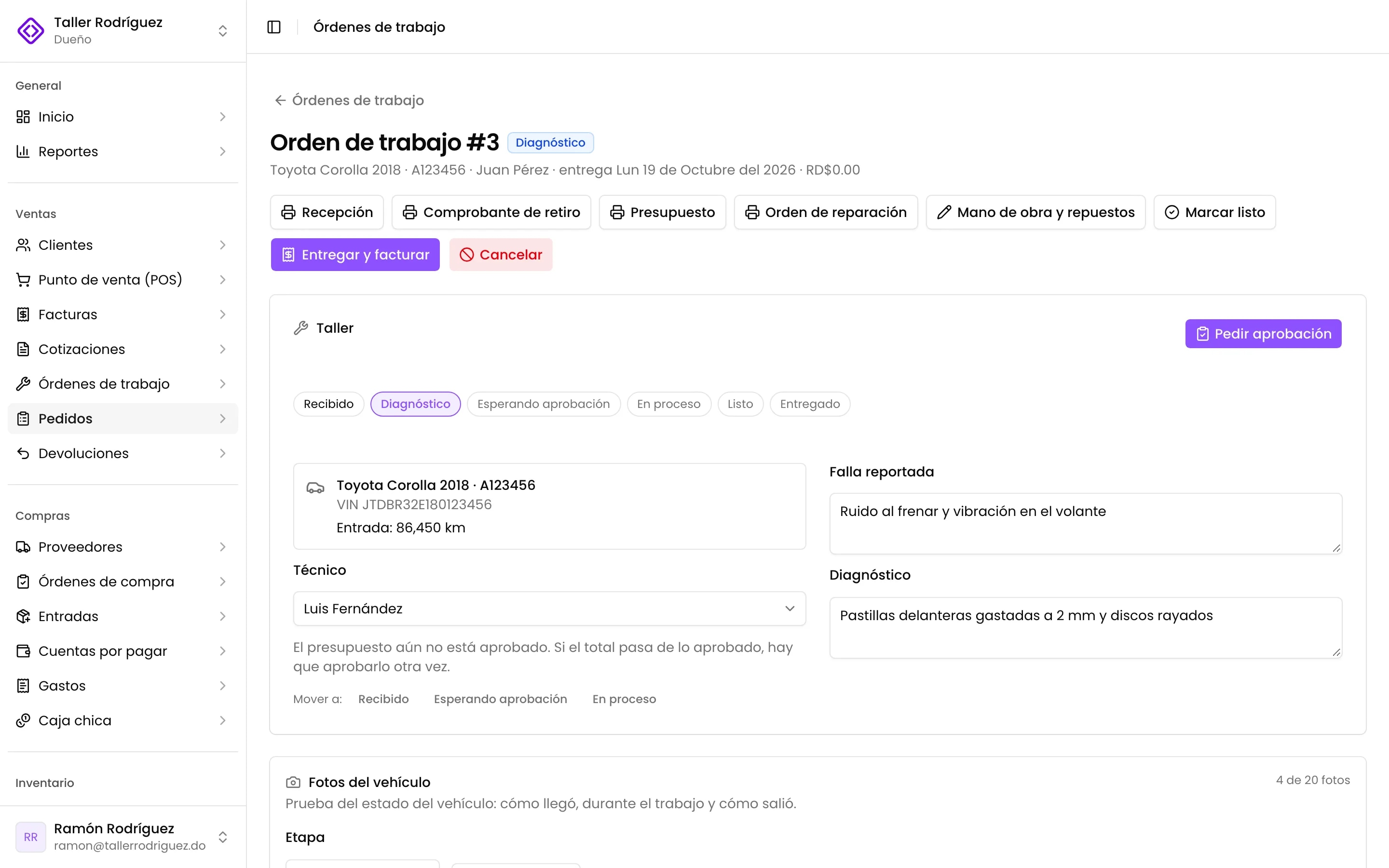The width and height of the screenshot is (1389, 868).
Task: Select the Diagnóstico stage pill
Action: (416, 404)
